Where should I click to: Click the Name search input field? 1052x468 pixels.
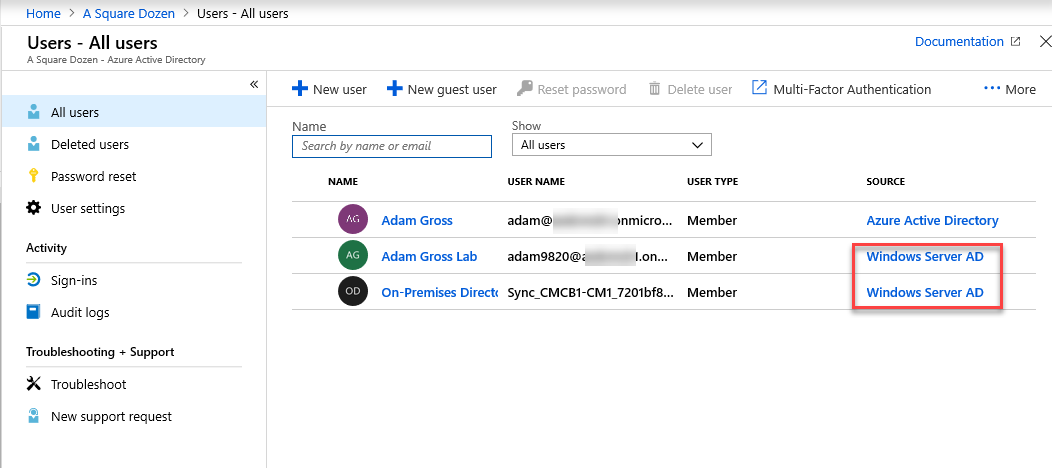(392, 146)
